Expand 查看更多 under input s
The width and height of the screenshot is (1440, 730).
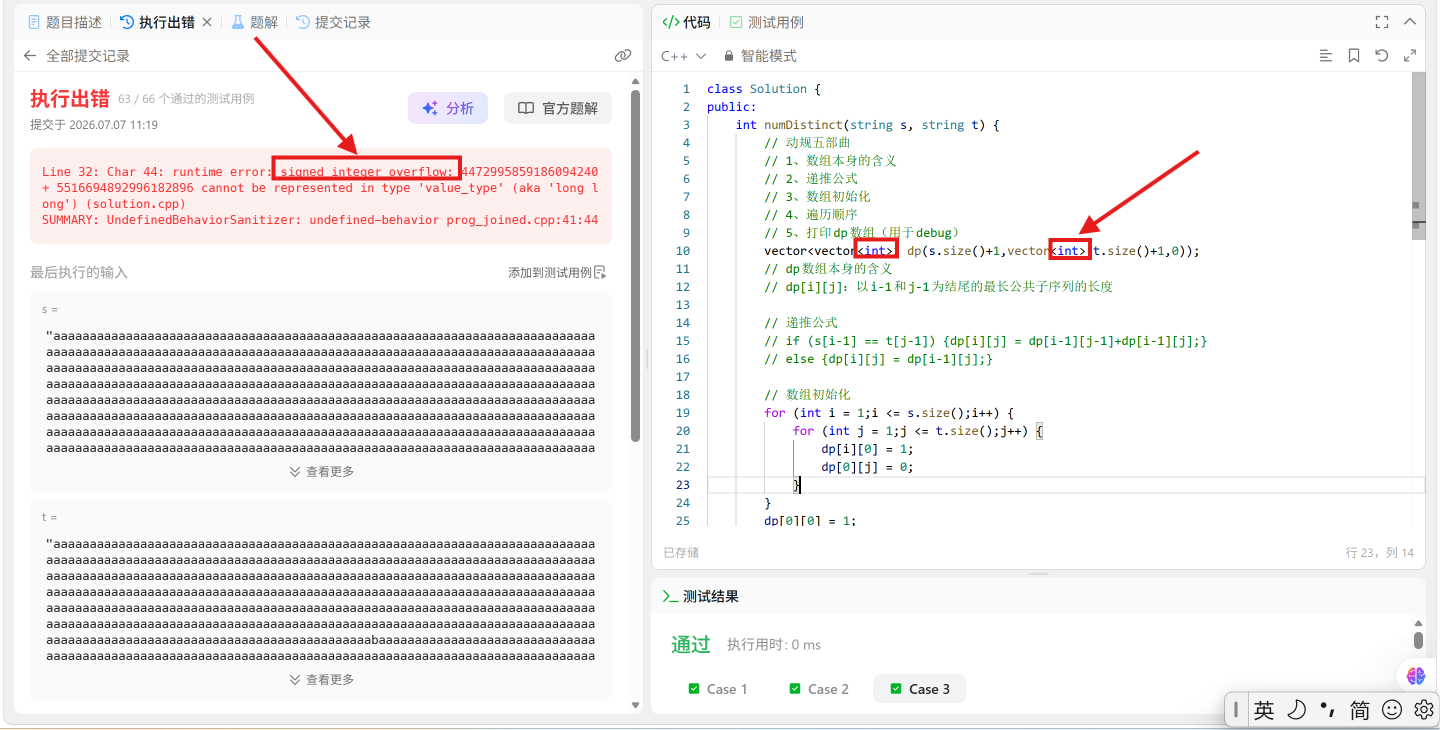(x=322, y=472)
